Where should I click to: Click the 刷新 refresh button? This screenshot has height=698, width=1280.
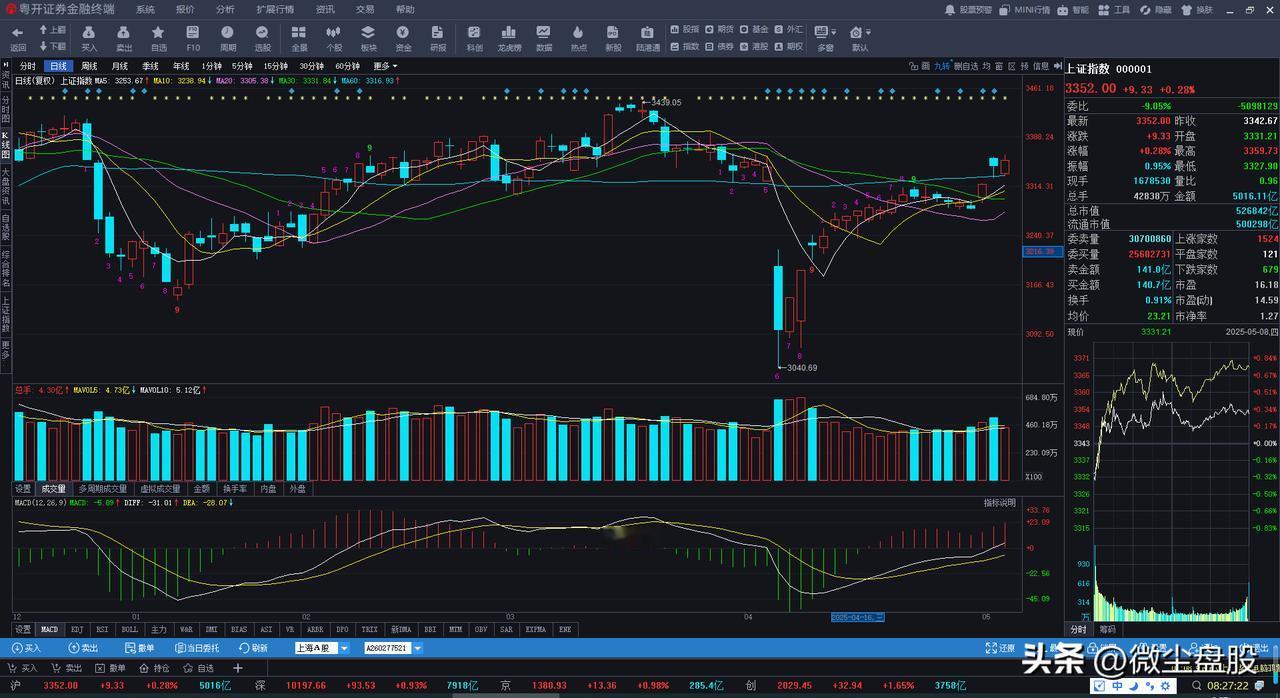coord(253,648)
